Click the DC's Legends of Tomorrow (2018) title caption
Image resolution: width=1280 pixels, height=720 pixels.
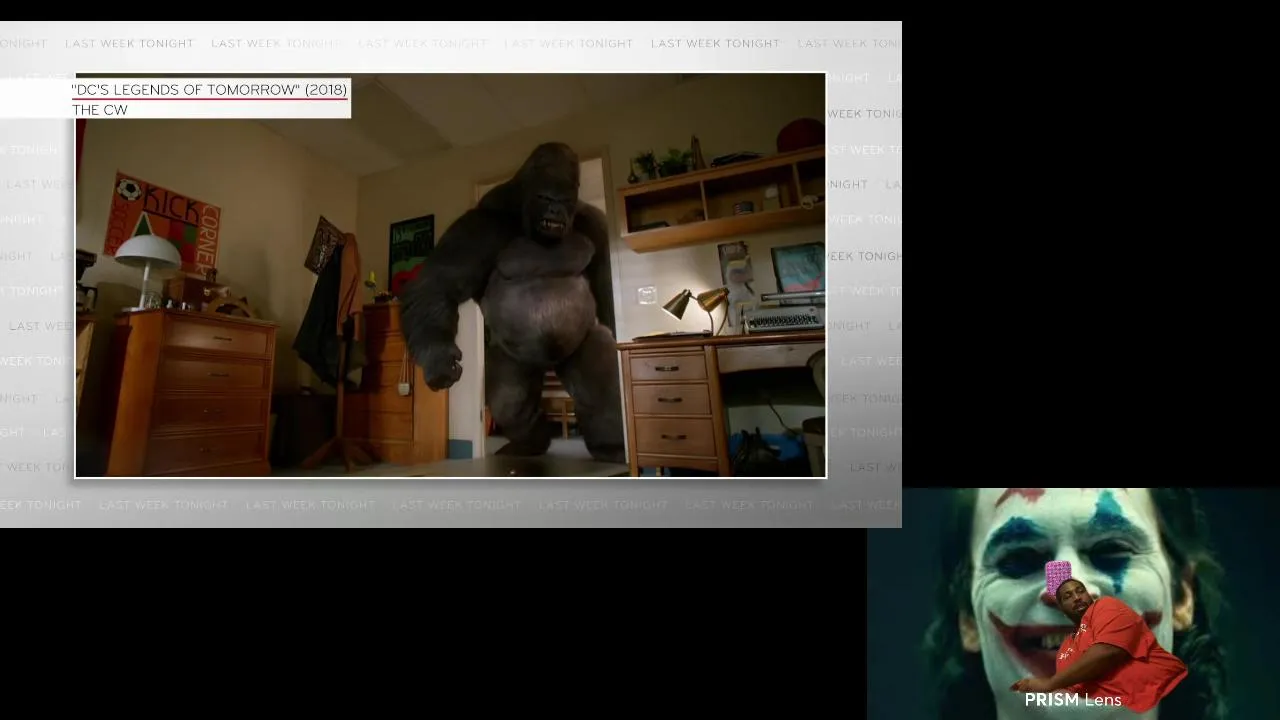point(210,90)
